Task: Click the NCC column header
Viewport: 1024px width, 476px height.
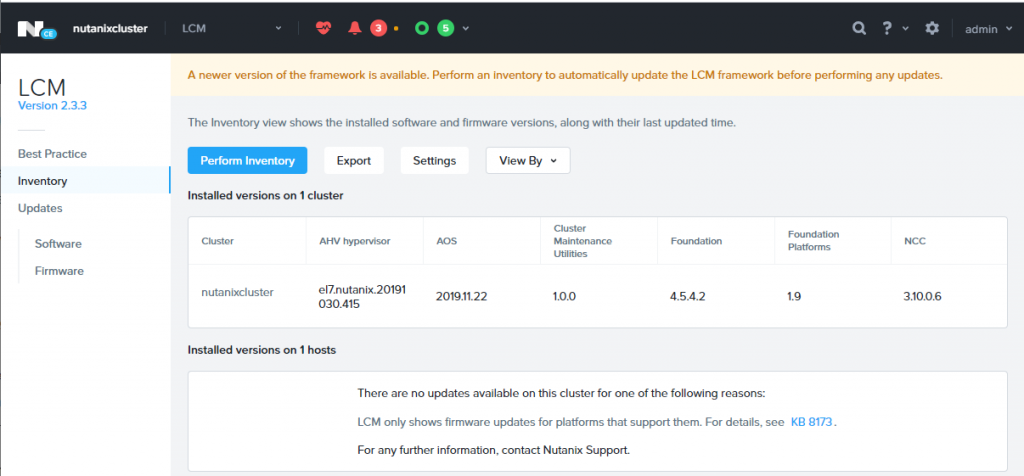Action: pos(914,241)
